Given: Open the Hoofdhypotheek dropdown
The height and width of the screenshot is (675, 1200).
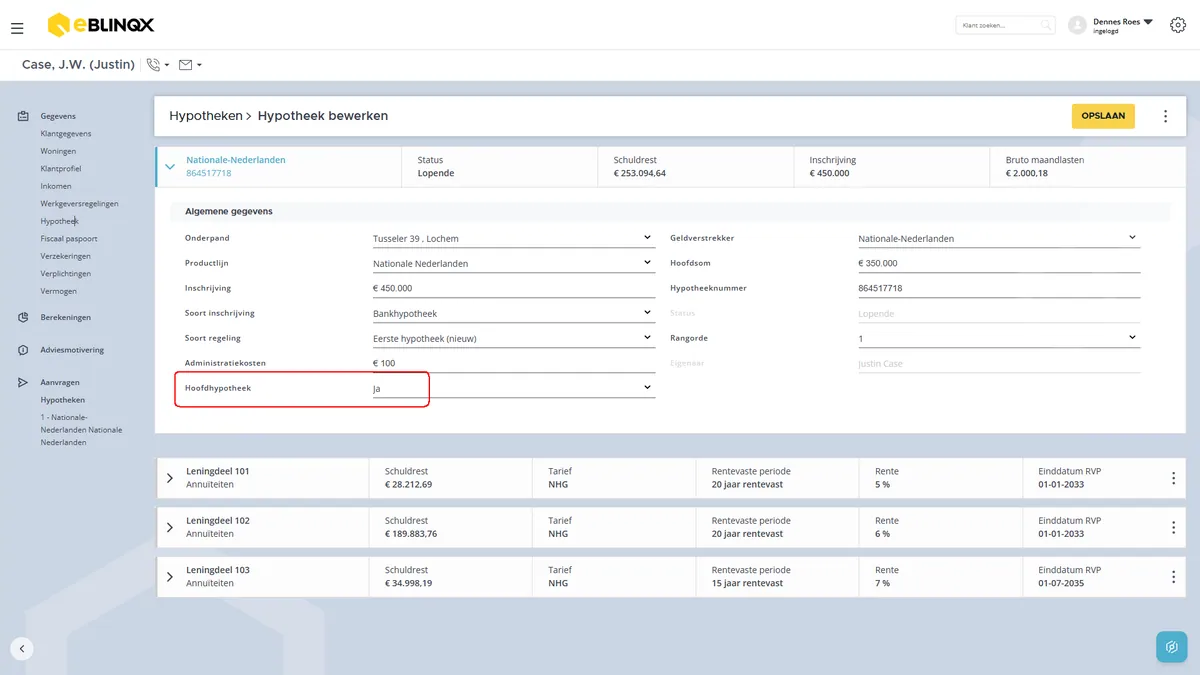Looking at the screenshot, I should (x=514, y=388).
